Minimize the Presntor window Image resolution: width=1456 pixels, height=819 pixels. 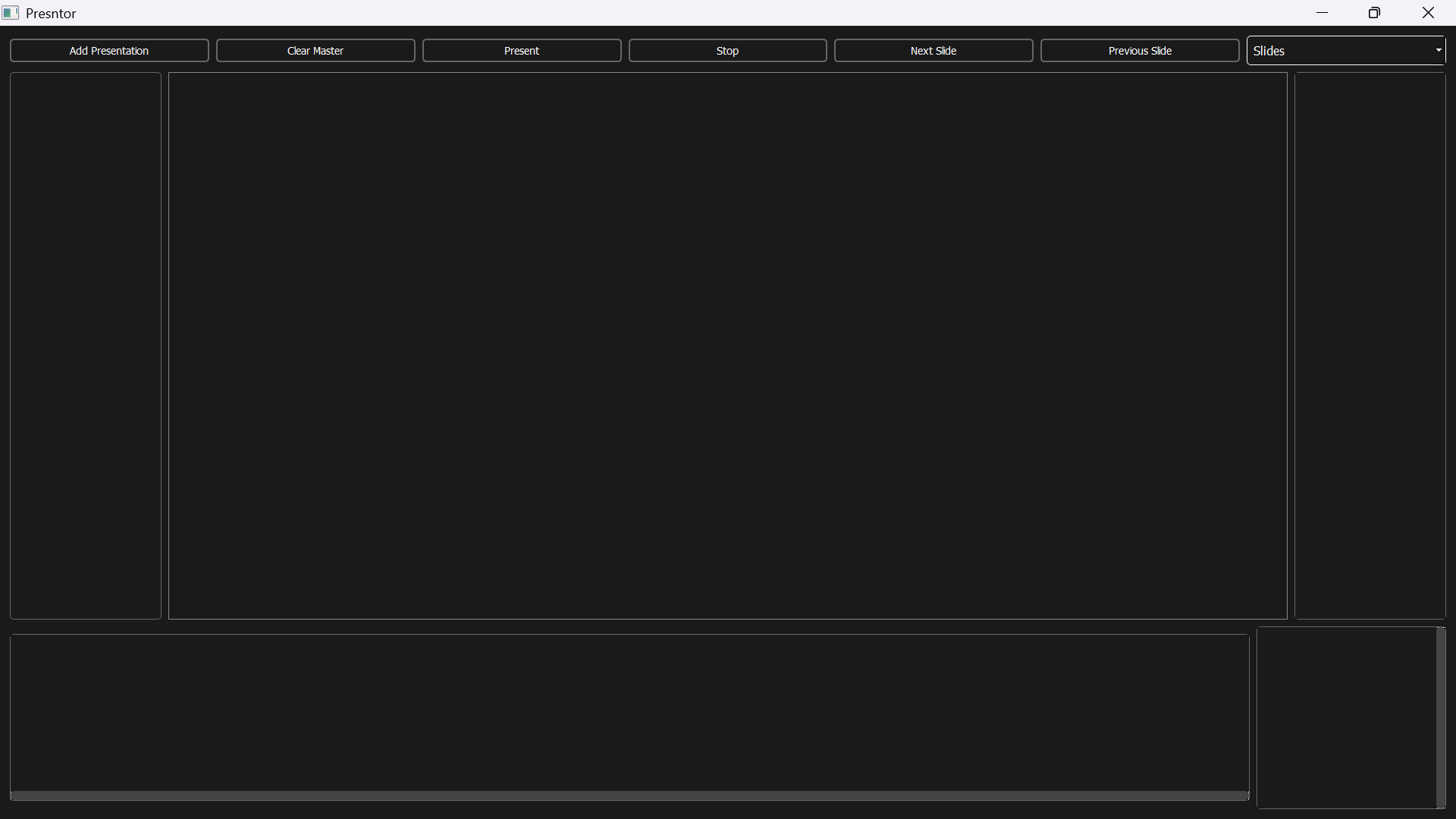coord(1323,13)
